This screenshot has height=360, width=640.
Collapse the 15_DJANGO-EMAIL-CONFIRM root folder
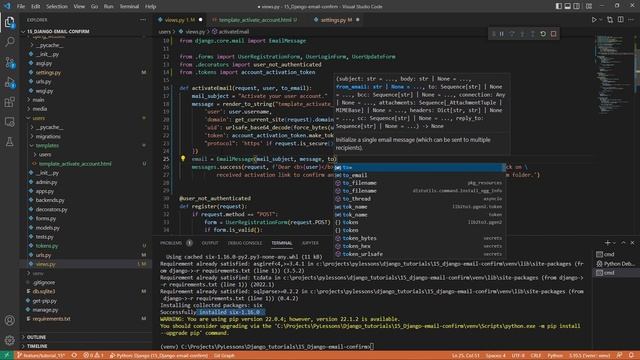click(58, 31)
